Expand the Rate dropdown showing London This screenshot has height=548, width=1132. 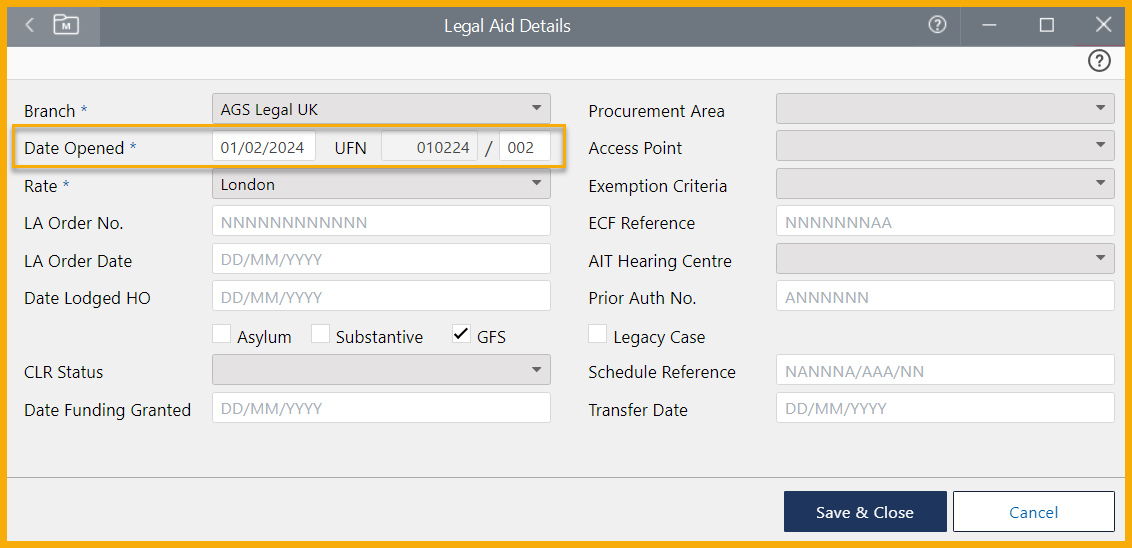(x=381, y=184)
